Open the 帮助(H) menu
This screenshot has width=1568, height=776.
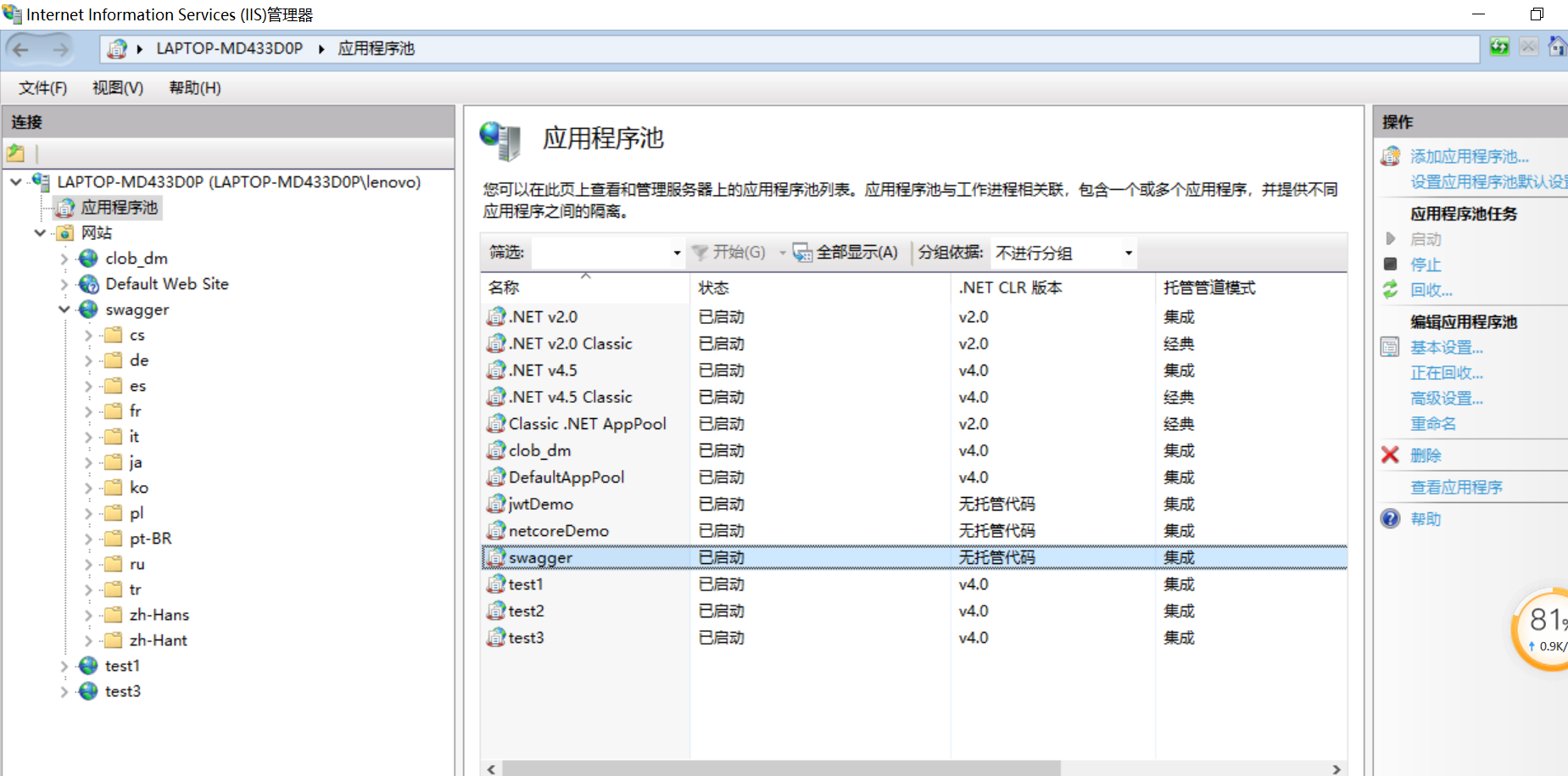(195, 88)
